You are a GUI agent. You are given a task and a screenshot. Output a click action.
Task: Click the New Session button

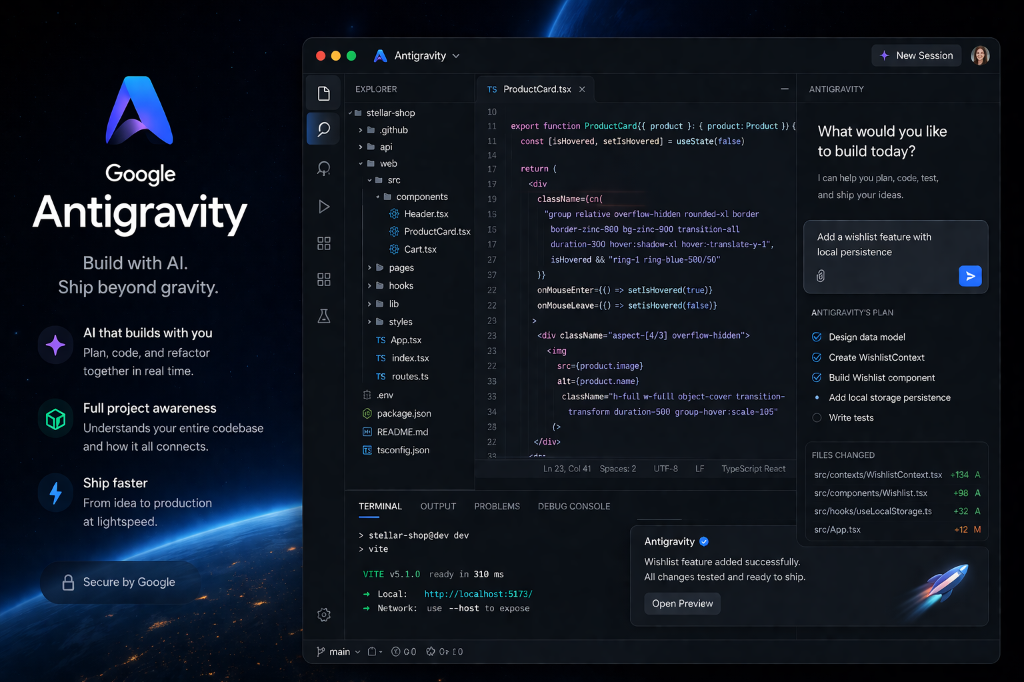(x=916, y=56)
